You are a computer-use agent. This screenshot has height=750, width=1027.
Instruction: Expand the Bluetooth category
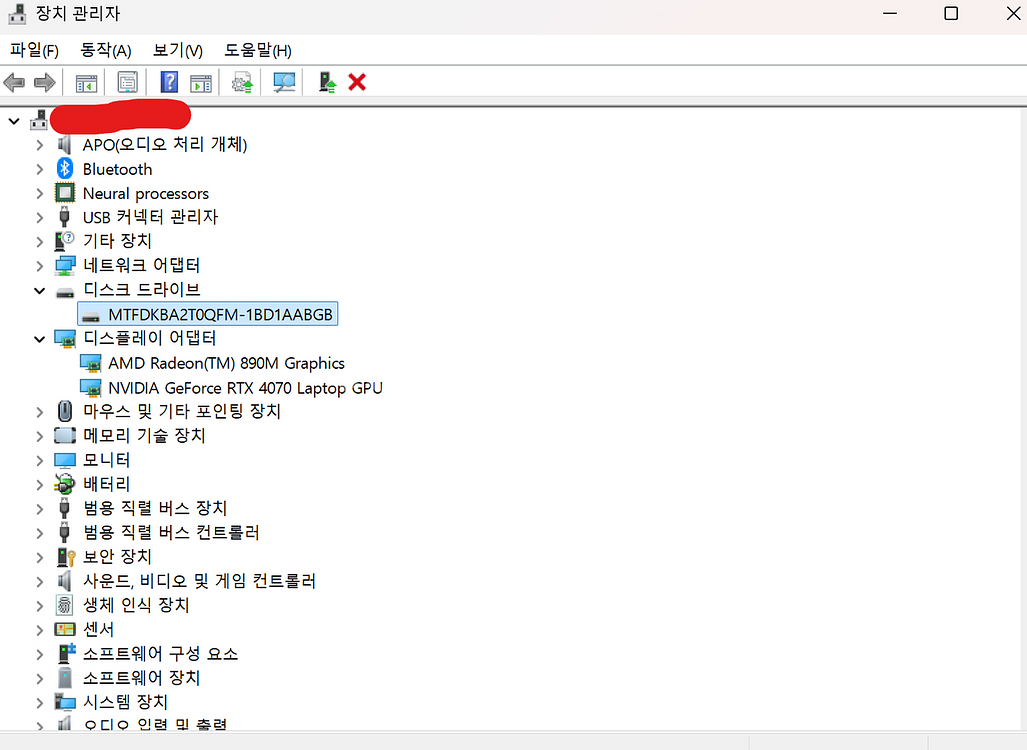coord(40,169)
